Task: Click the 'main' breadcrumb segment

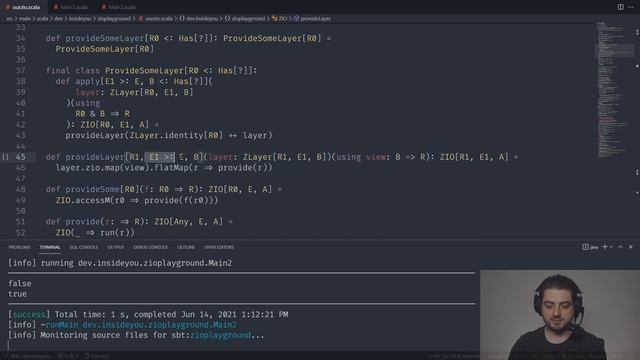Action: tap(24, 18)
